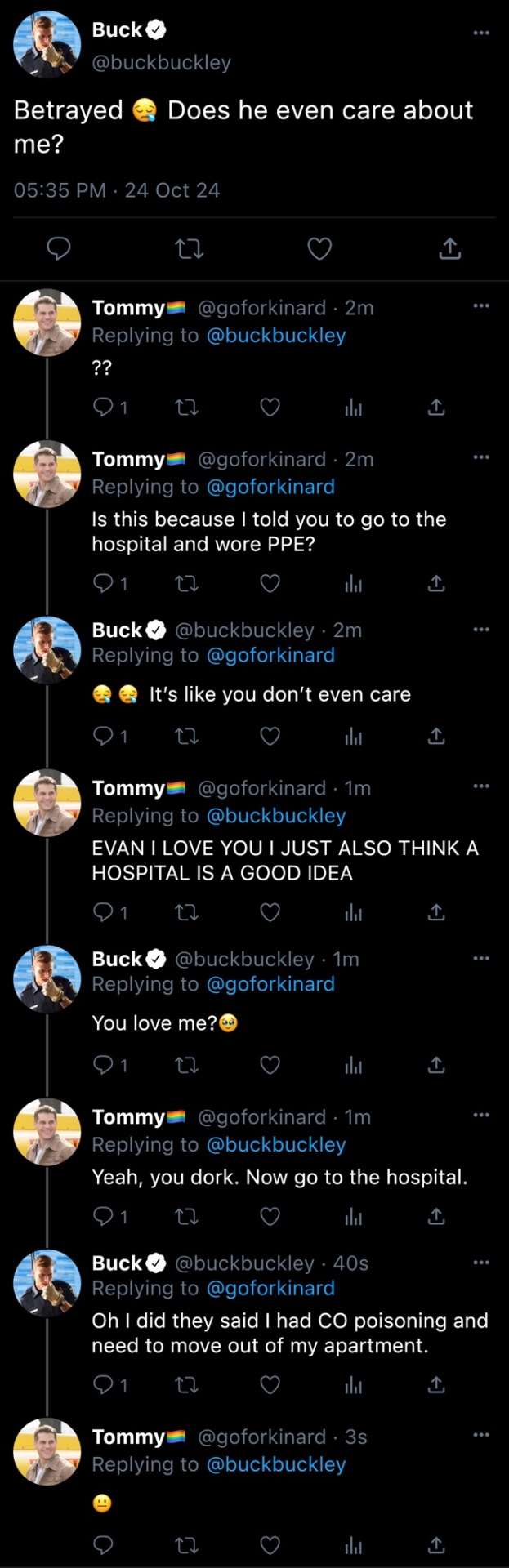The image size is (509, 1568).
Task: Open more menu on neutral-face emoji reply
Action: (x=481, y=1435)
